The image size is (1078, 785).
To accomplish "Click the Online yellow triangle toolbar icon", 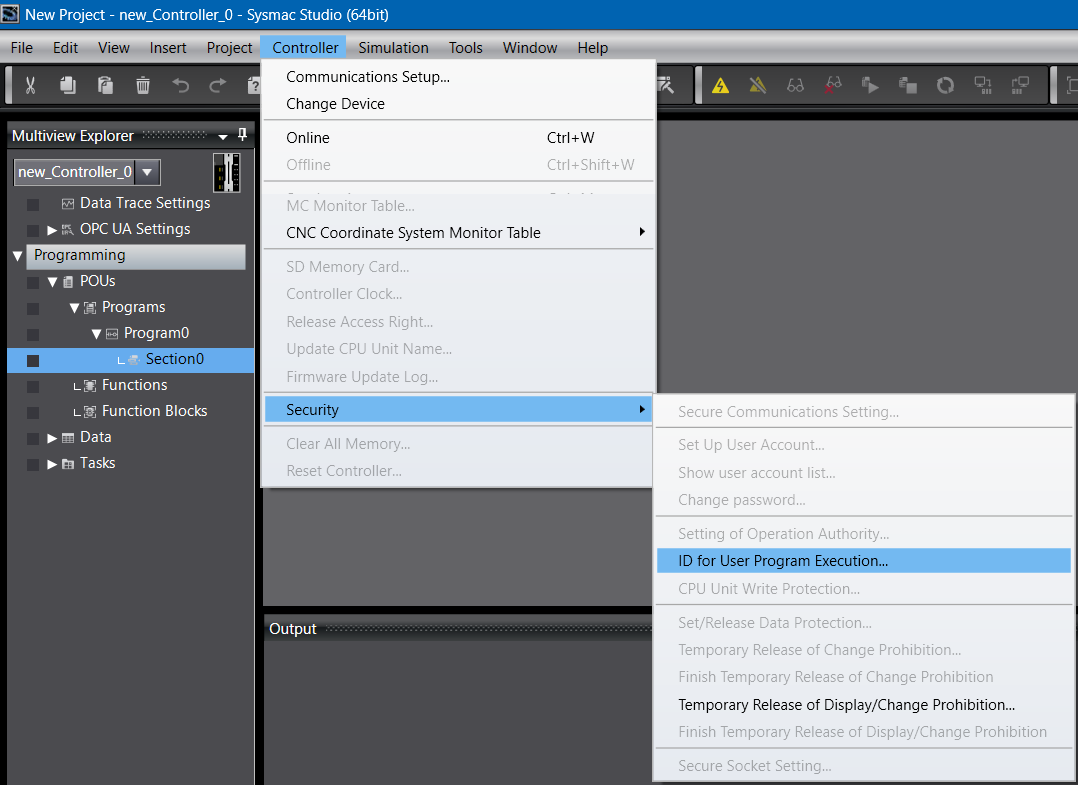I will click(720, 85).
